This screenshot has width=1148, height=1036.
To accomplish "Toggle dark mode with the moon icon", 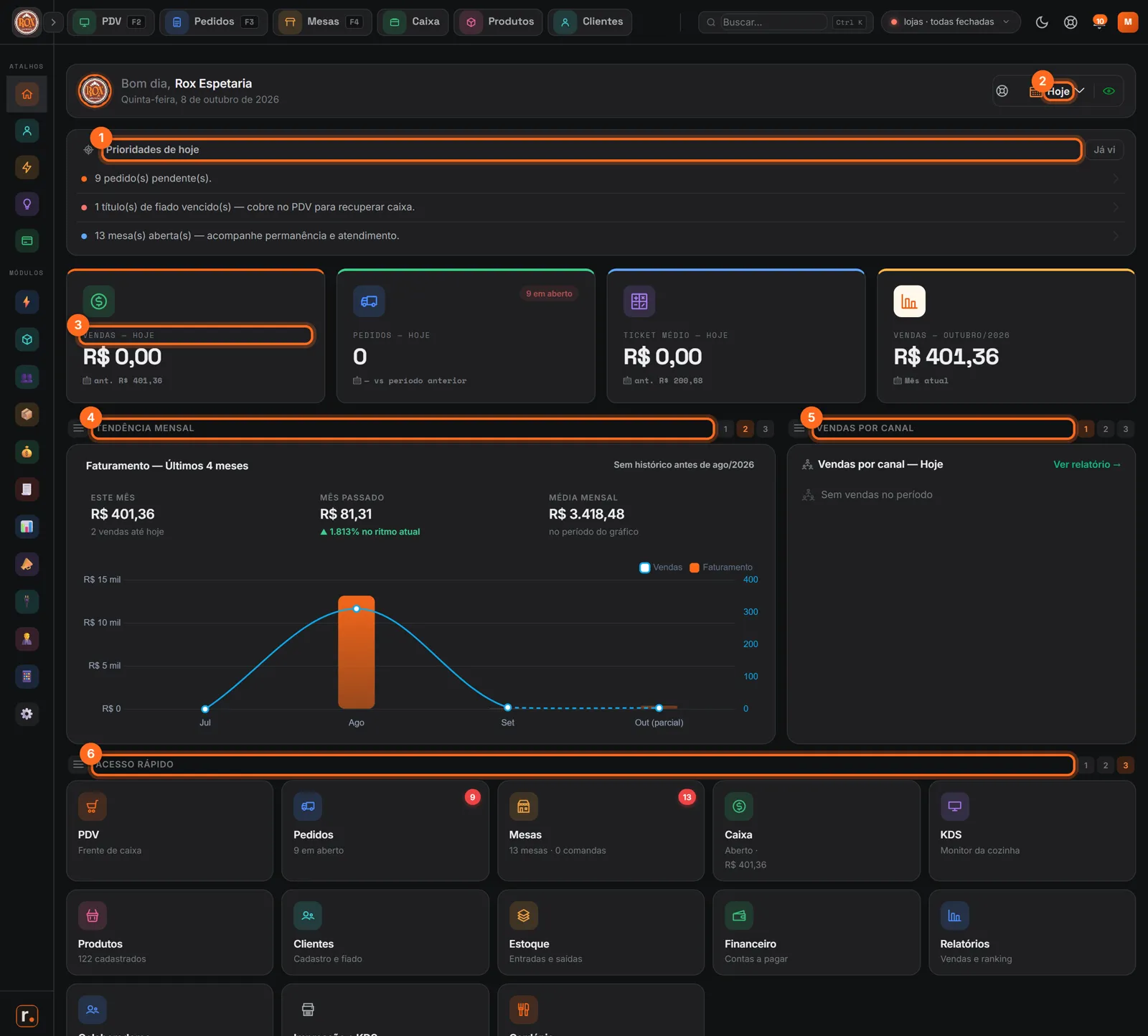I will (1042, 22).
